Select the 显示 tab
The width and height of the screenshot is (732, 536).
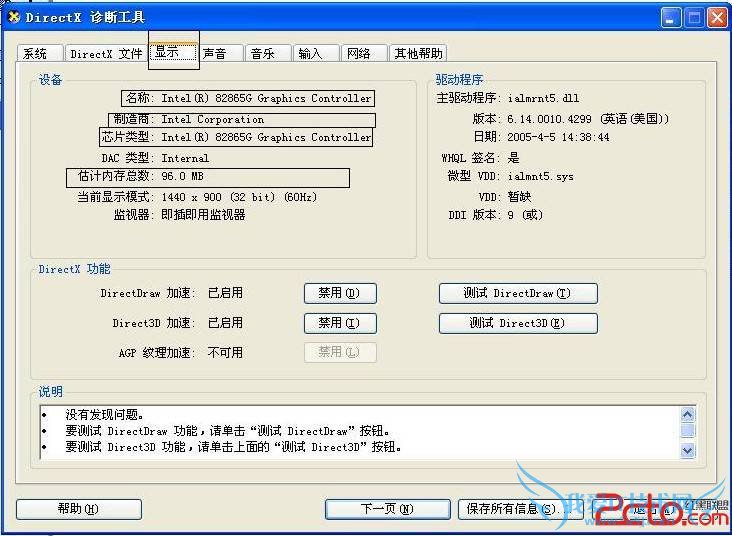[x=174, y=51]
